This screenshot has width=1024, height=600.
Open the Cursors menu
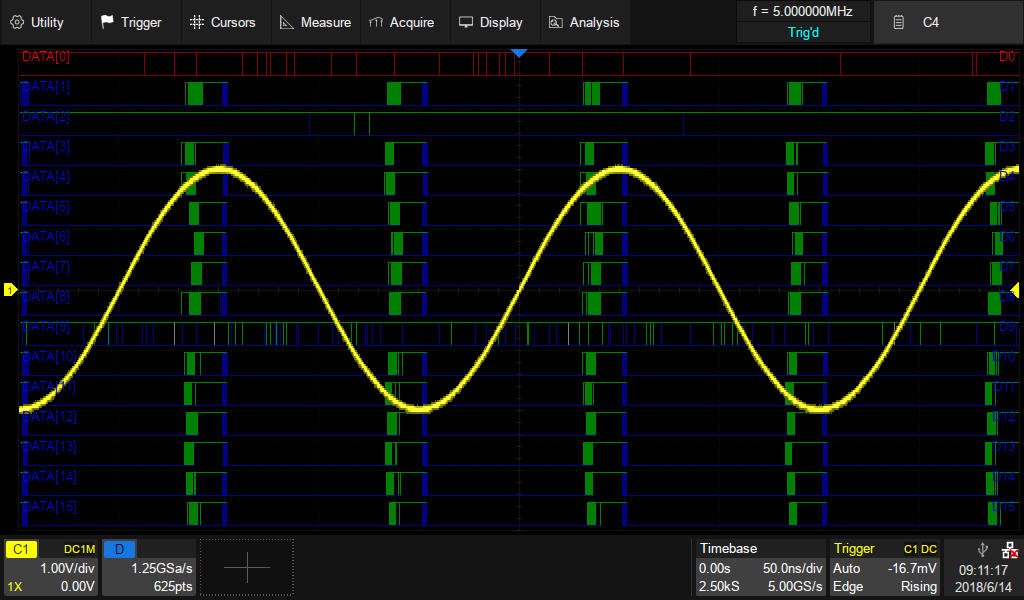point(222,22)
